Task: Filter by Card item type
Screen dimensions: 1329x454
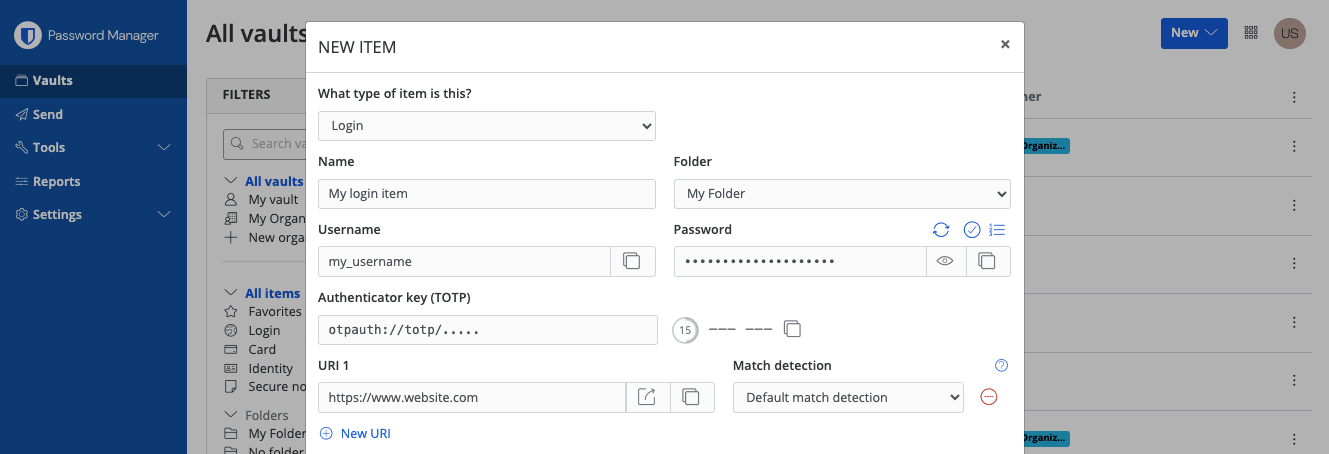Action: click(262, 350)
